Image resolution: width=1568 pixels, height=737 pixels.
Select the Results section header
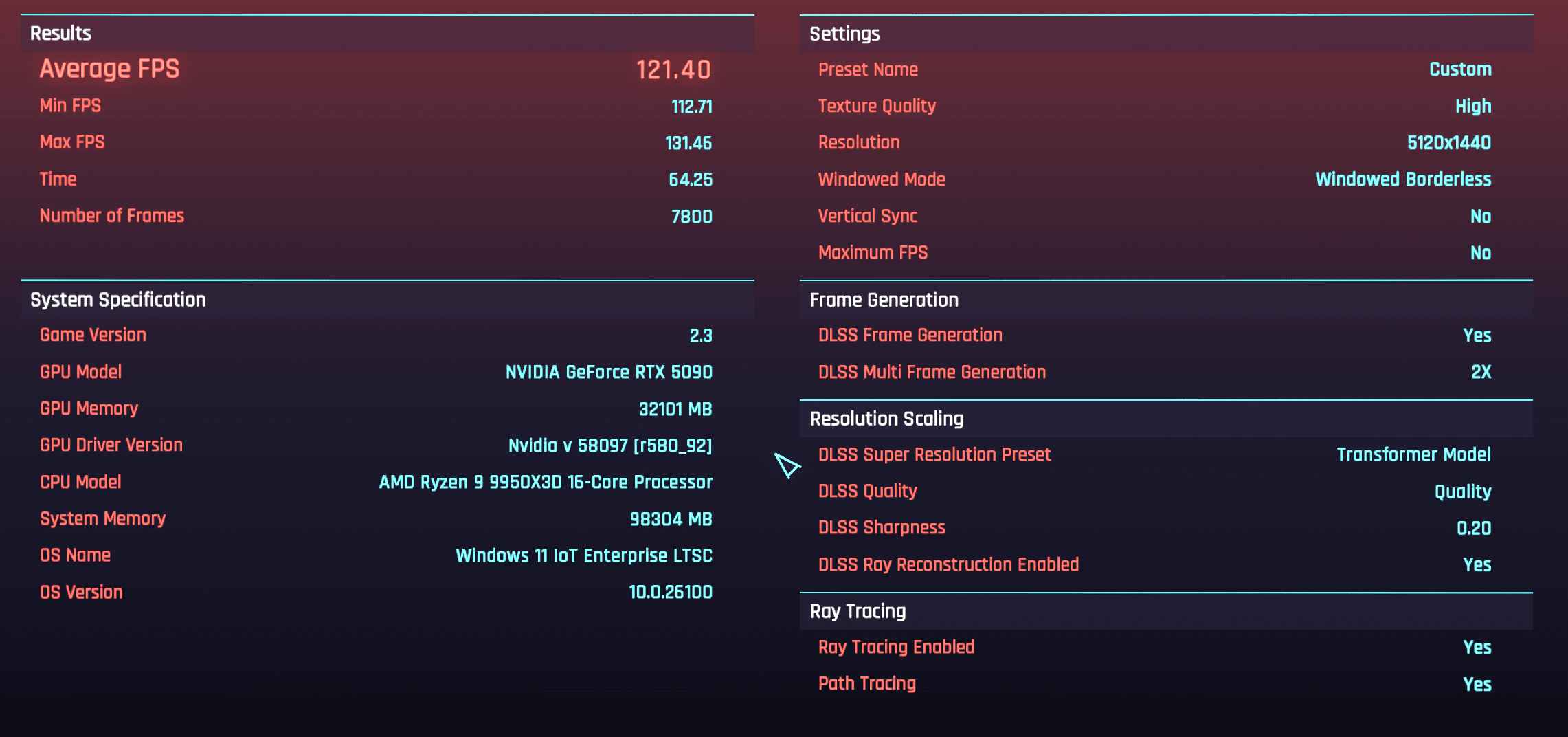pyautogui.click(x=60, y=33)
